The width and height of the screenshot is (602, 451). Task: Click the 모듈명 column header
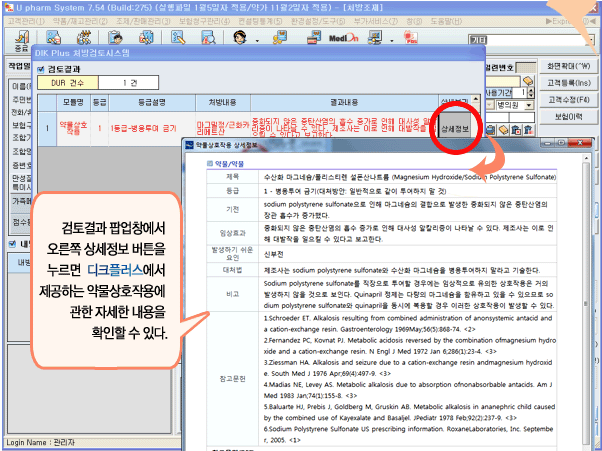click(x=73, y=103)
